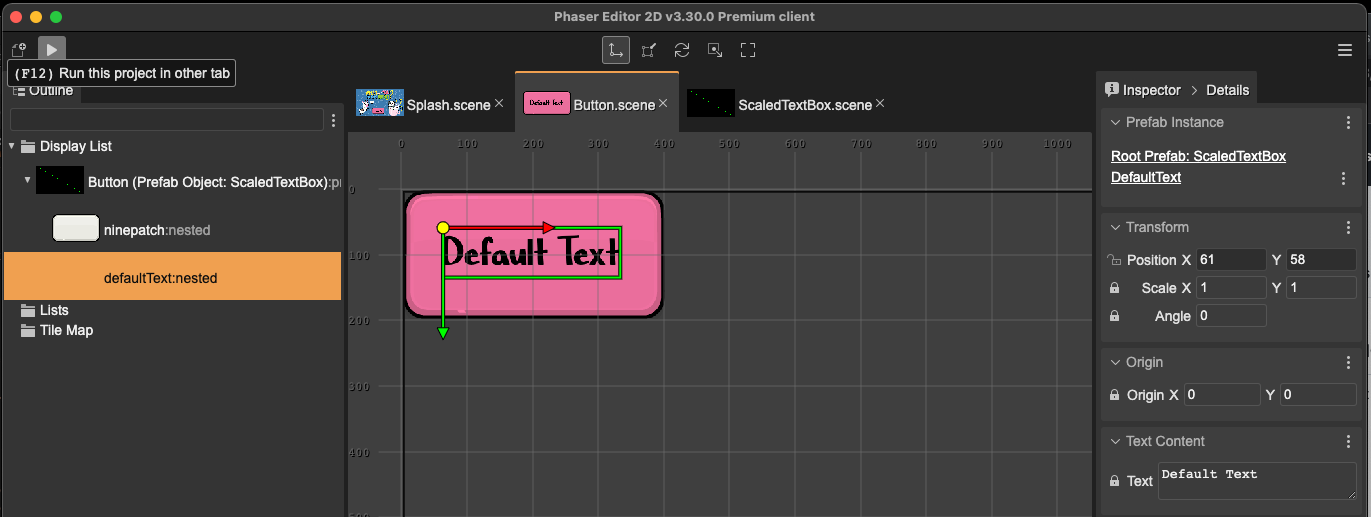This screenshot has width=1371, height=517.
Task: Click the Position X input field
Action: 1231,260
